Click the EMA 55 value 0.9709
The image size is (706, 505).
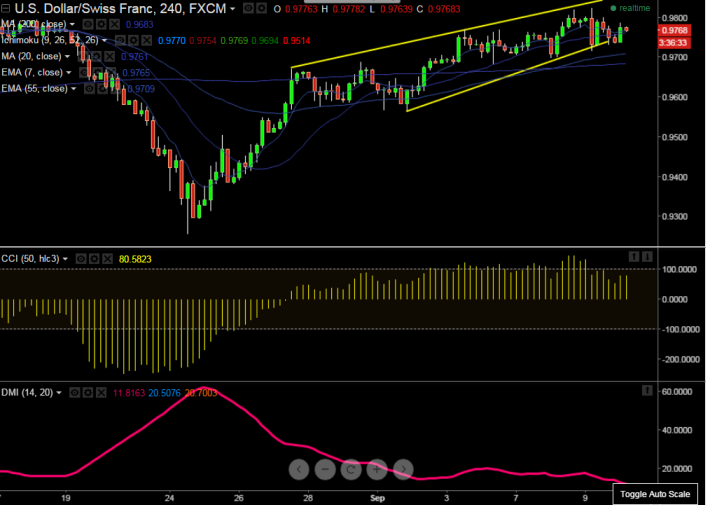tap(141, 89)
